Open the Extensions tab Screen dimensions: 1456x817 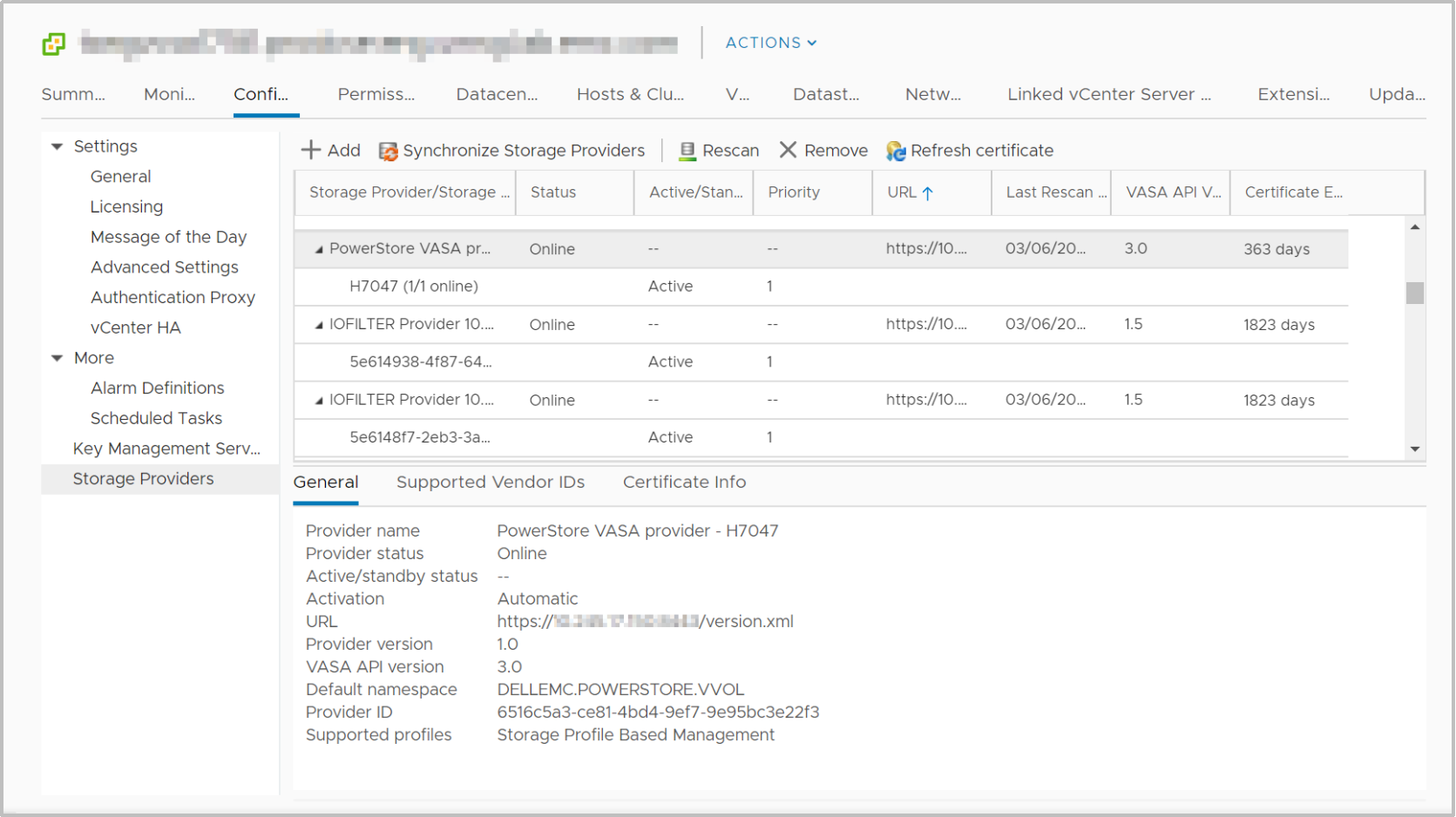coord(1294,94)
